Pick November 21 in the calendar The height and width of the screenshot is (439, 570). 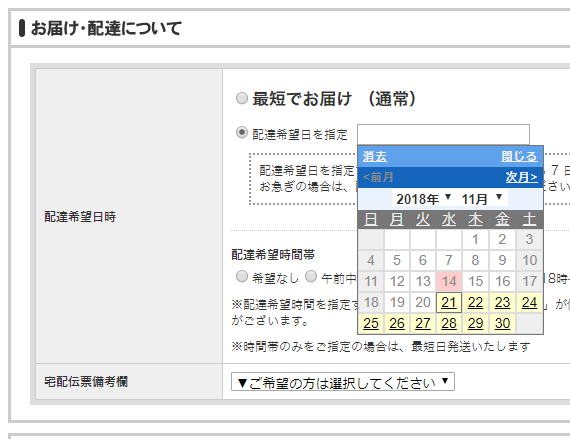click(449, 302)
